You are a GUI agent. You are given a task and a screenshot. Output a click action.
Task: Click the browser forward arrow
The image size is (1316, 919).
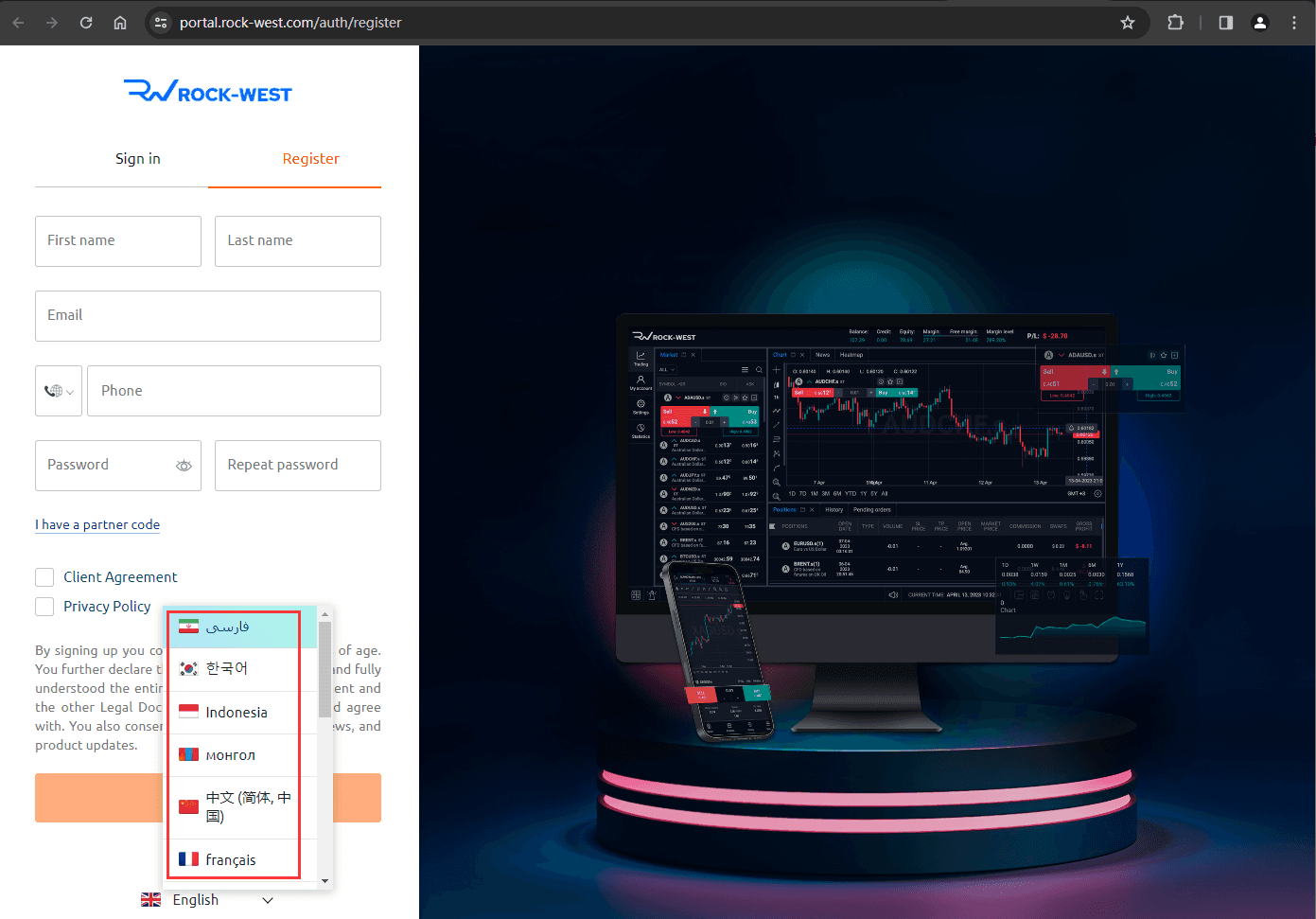(x=52, y=23)
